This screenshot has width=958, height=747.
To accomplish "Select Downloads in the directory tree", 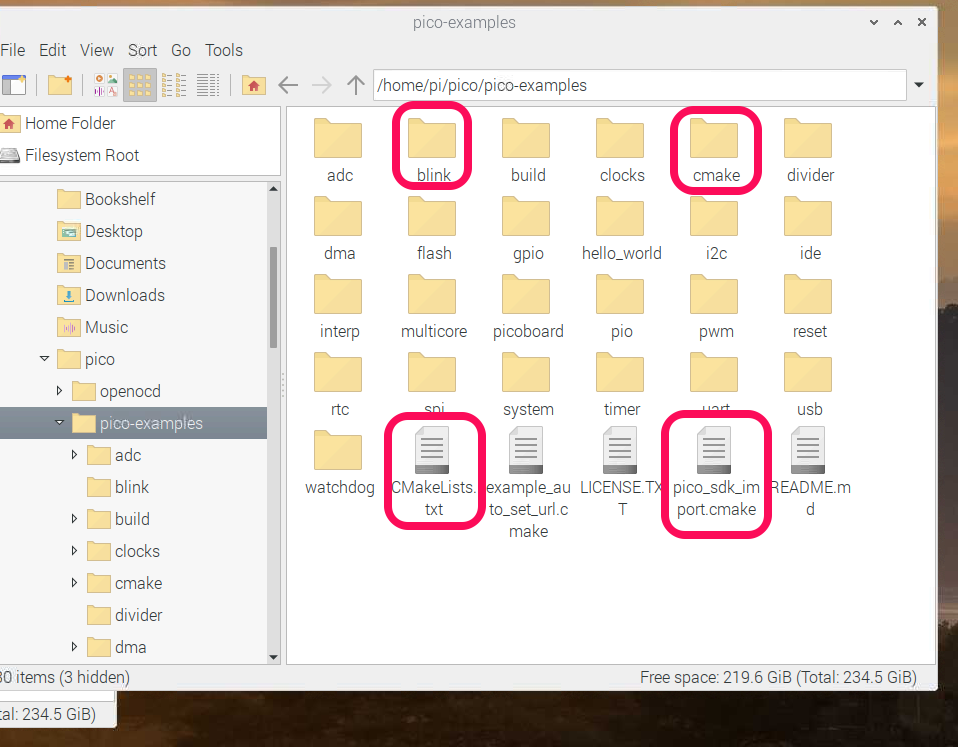I will tap(125, 296).
